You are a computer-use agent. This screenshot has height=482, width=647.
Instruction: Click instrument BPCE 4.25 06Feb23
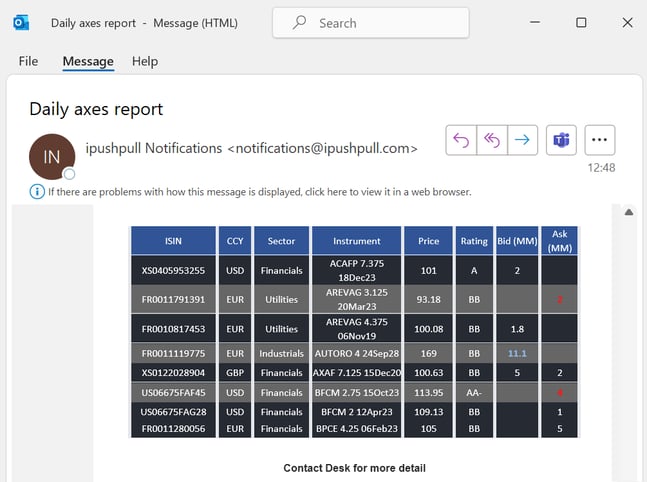357,429
